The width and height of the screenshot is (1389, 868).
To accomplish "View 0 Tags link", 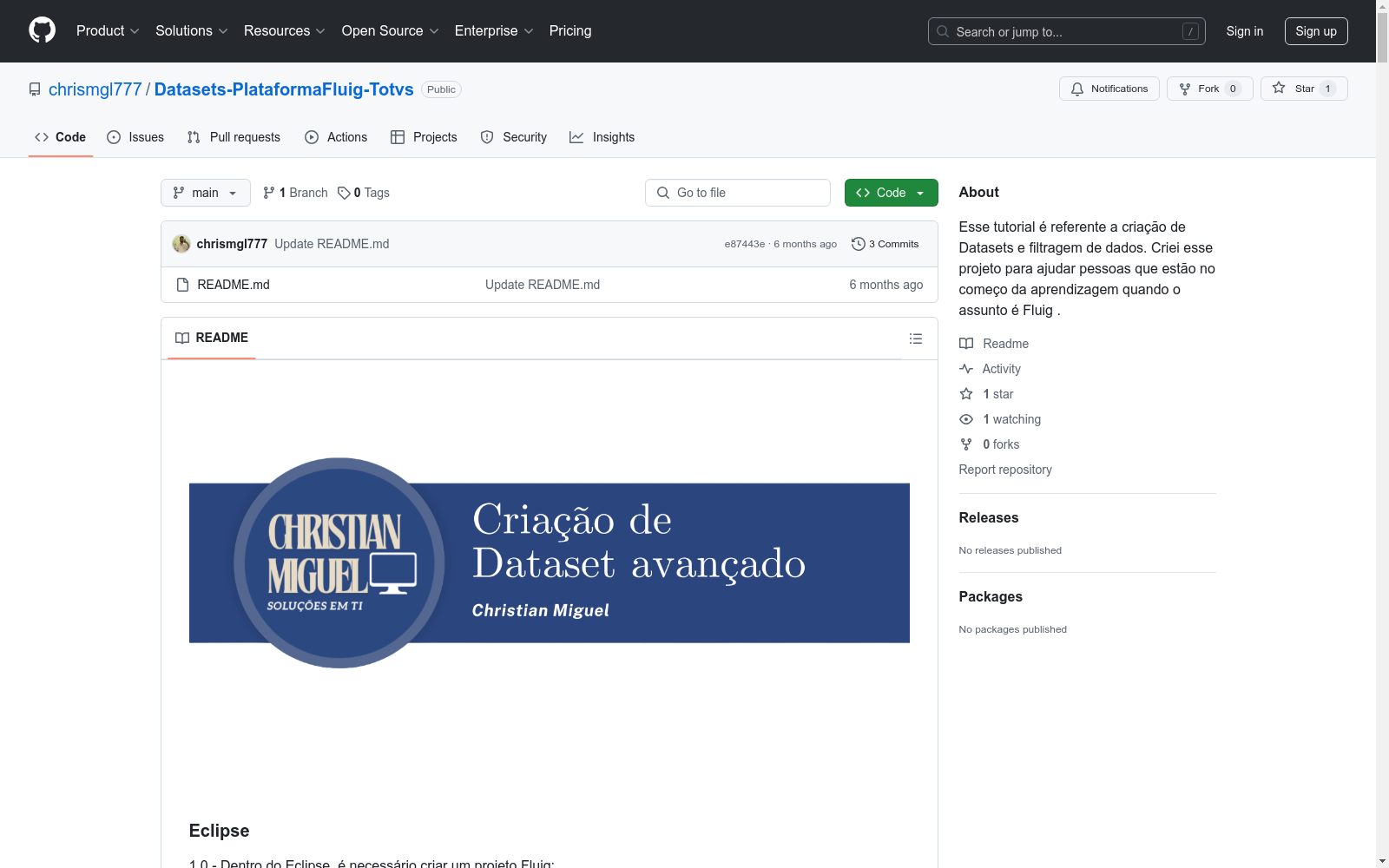I will point(364,193).
